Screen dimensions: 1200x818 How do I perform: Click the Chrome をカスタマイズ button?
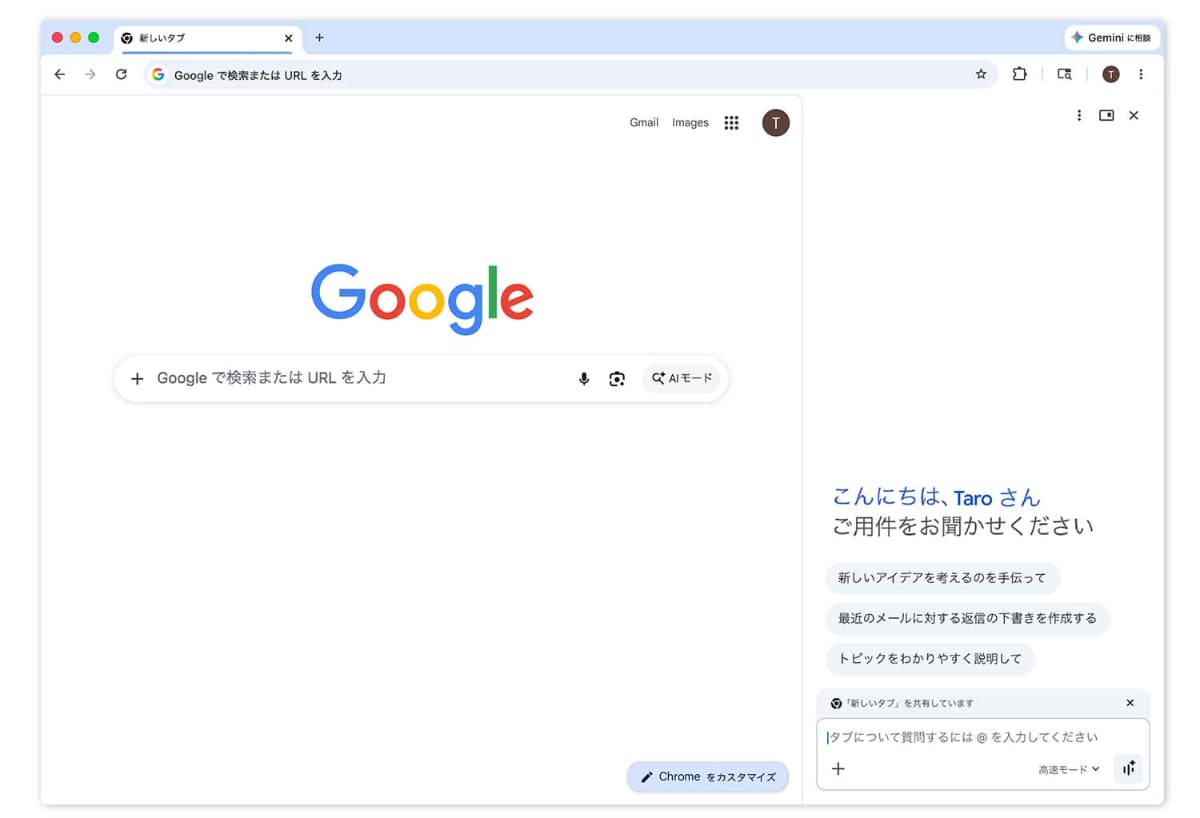pos(707,776)
